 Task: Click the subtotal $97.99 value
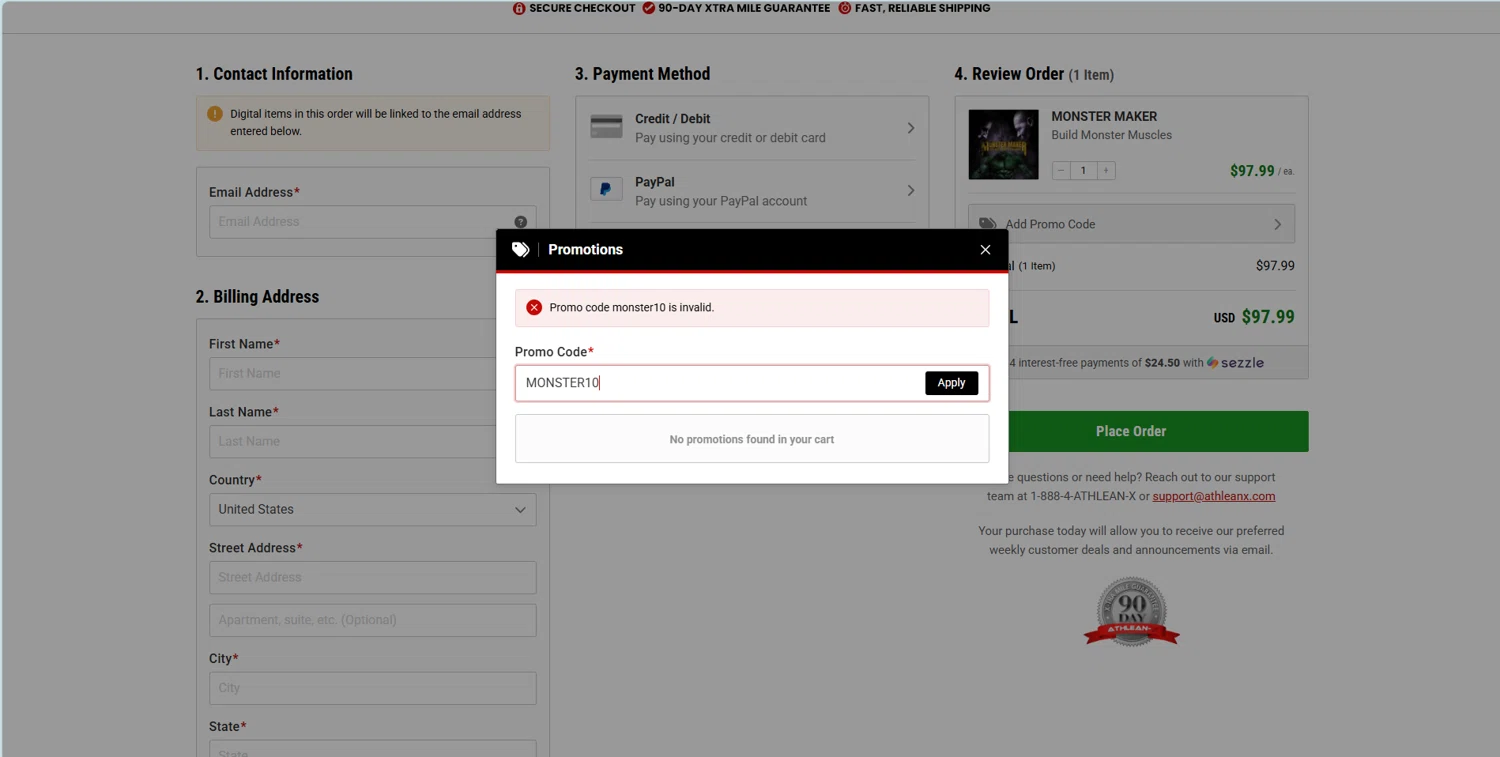pos(1275,266)
